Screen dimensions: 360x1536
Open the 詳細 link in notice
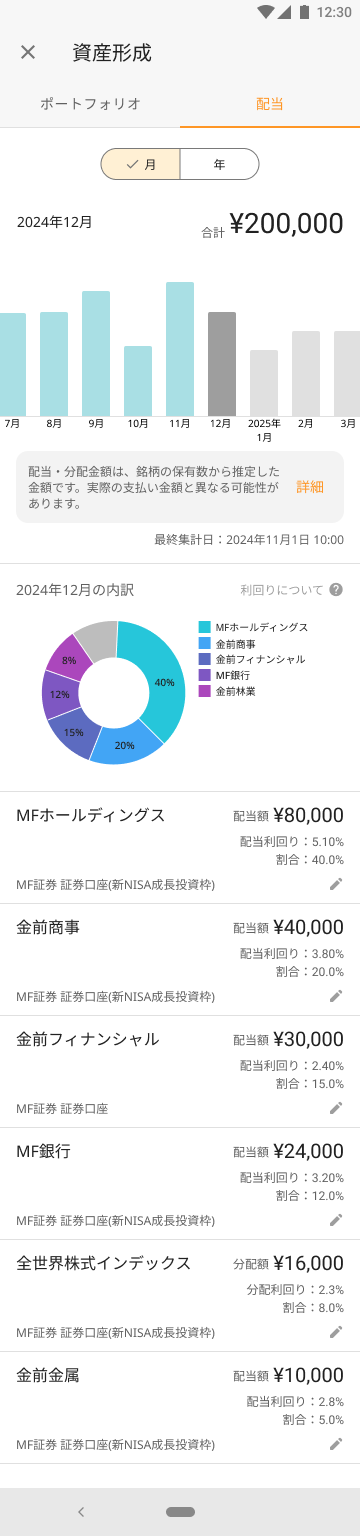pyautogui.click(x=310, y=487)
